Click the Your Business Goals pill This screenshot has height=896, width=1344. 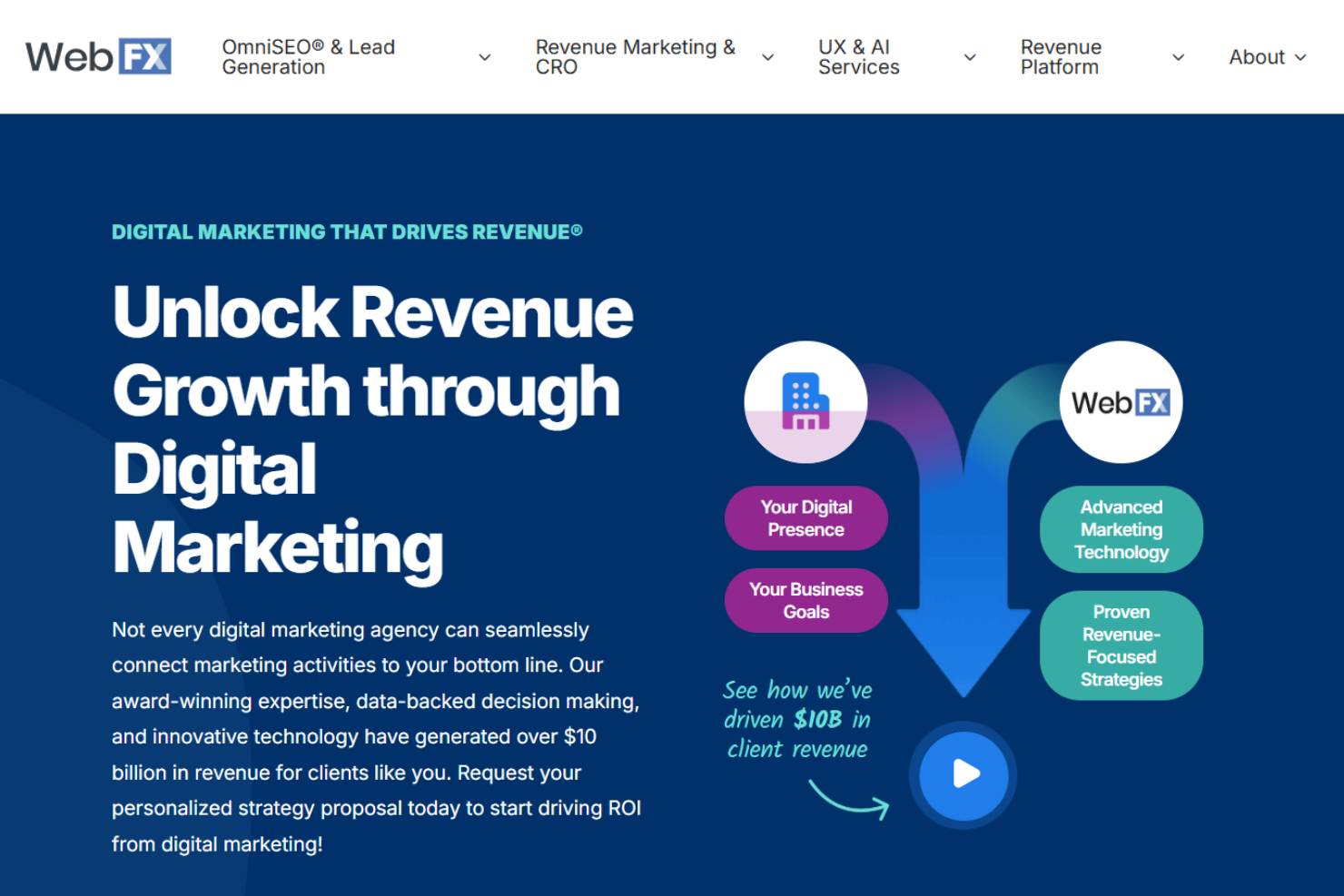(x=805, y=600)
